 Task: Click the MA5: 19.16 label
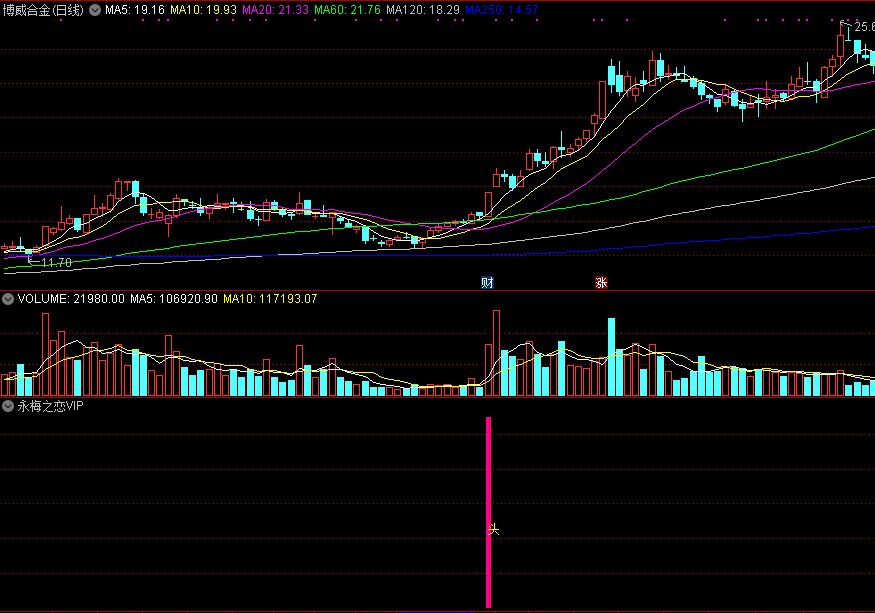[135, 10]
